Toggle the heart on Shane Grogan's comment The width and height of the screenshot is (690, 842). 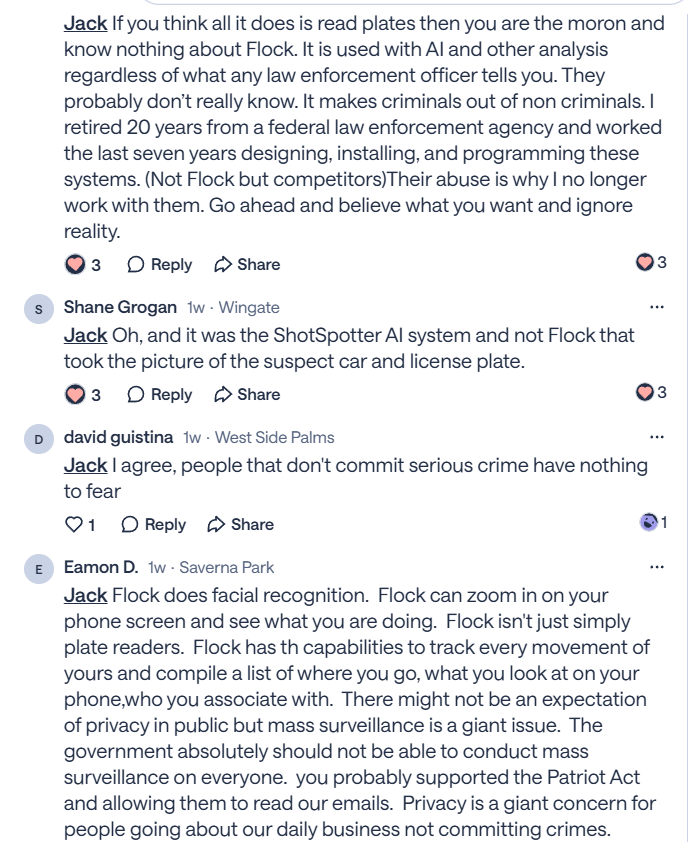click(x=75, y=394)
